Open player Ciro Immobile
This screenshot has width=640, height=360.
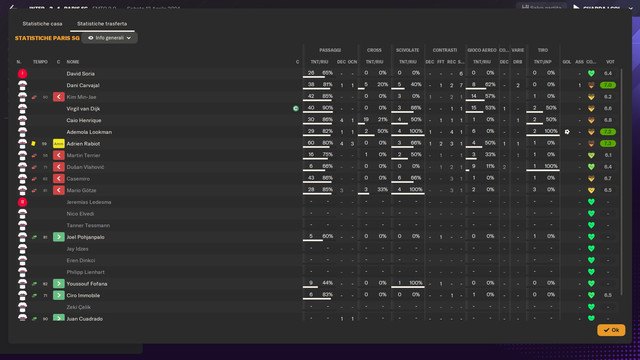tap(83, 296)
